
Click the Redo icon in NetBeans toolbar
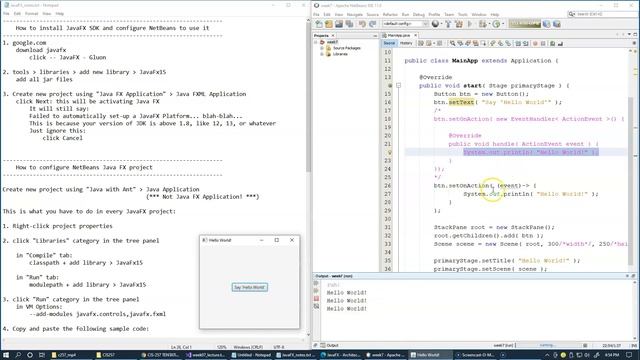point(372,24)
